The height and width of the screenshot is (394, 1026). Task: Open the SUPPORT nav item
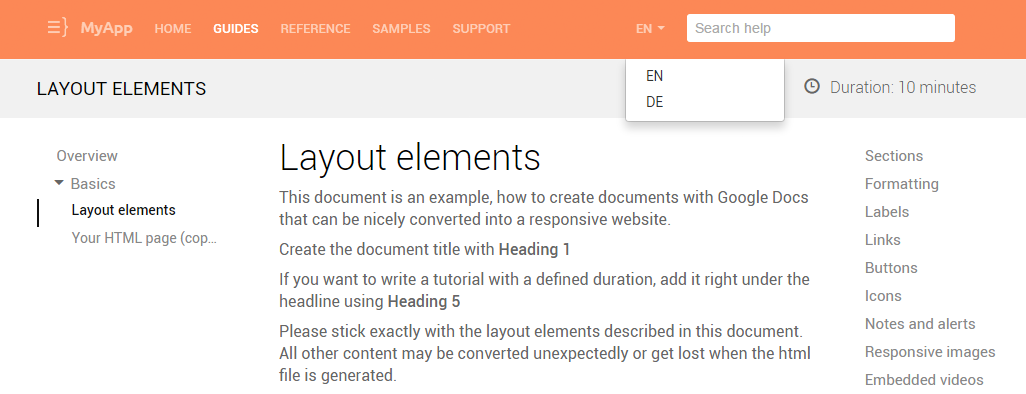tap(481, 29)
